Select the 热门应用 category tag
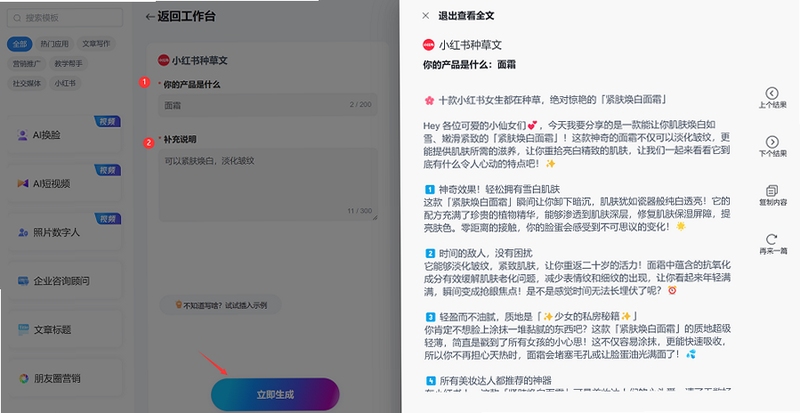 pos(55,44)
